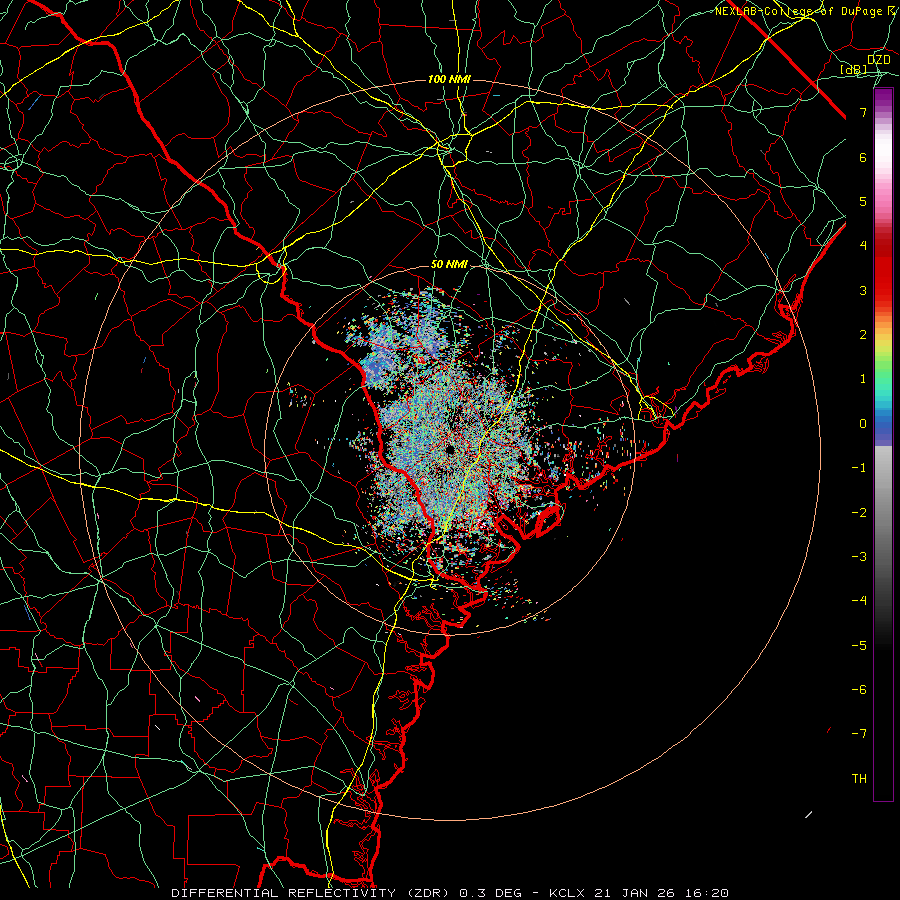Click the "-4" value on the color scale
Viewport: 900px width, 900px height.
pos(859,600)
